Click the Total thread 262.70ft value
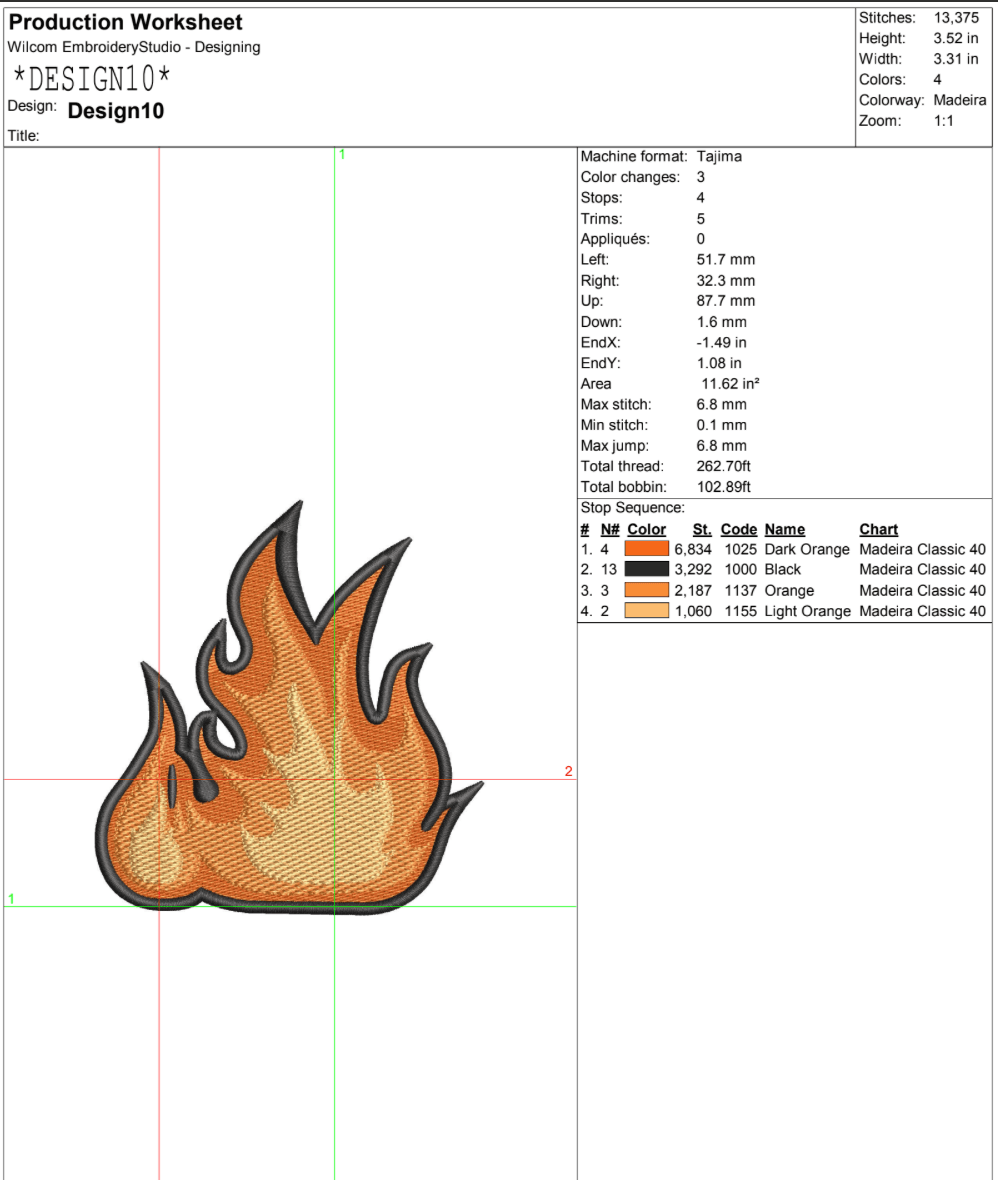Viewport: 998px width, 1180px height. tap(726, 465)
